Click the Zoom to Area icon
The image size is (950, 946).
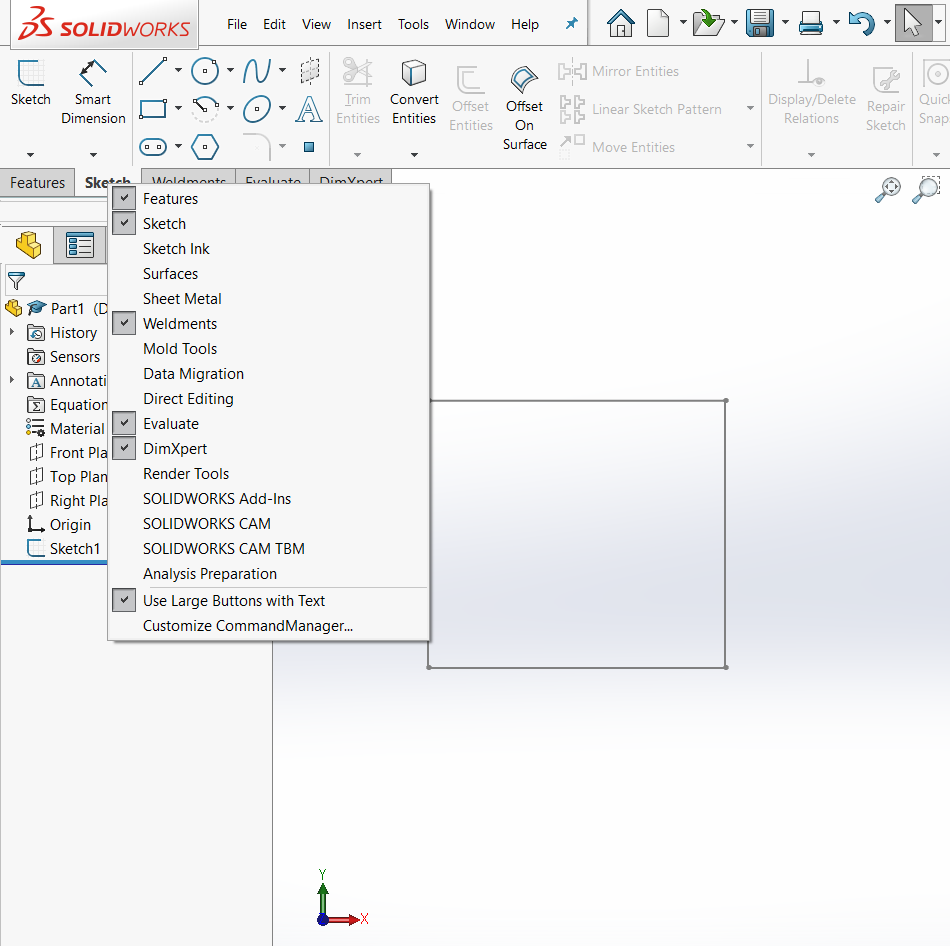pos(926,190)
